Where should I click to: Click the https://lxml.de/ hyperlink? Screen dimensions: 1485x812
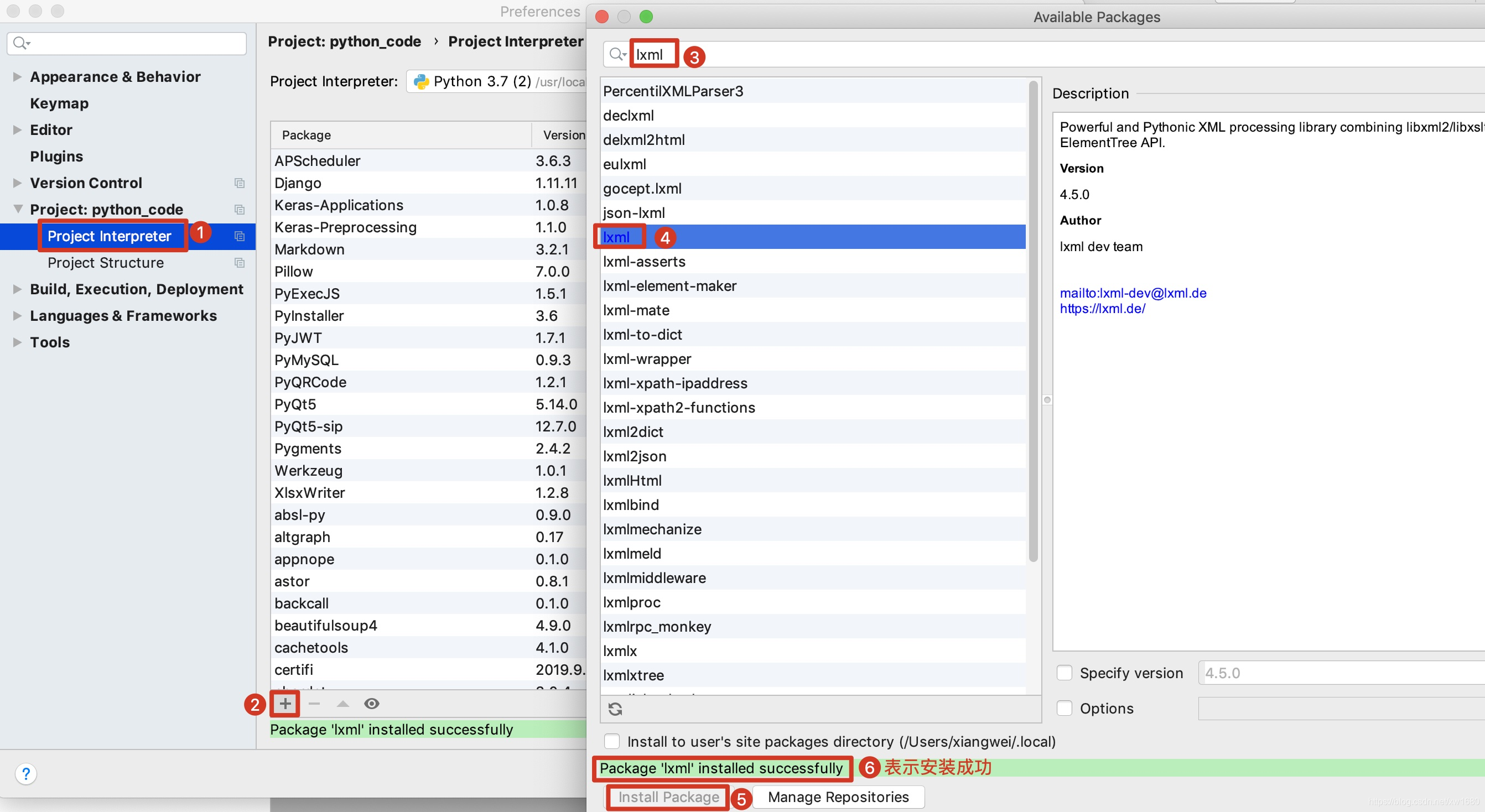tap(1100, 308)
